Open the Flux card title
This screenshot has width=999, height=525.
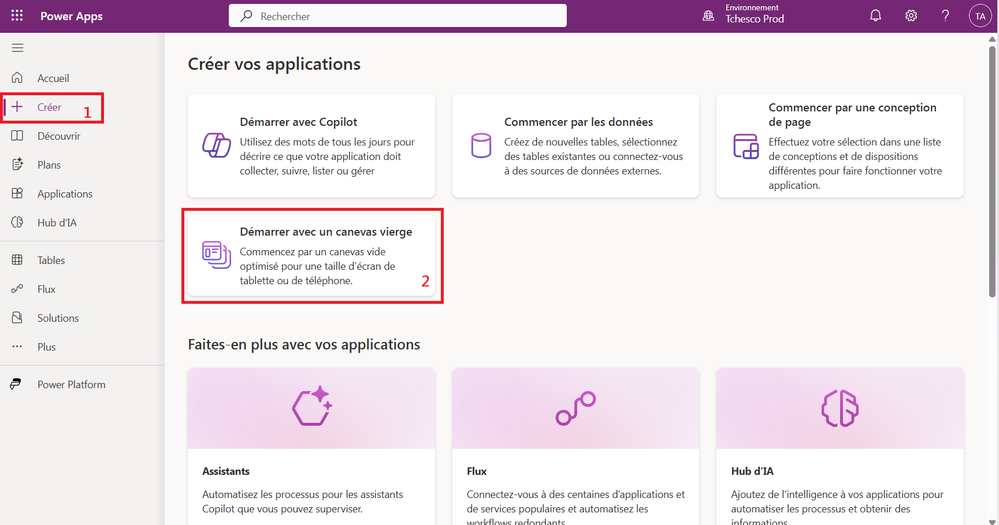pyautogui.click(x=477, y=471)
